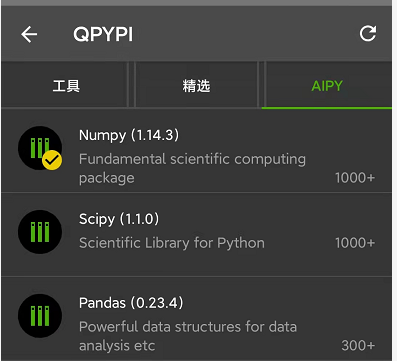Go back using the arrow icon
This screenshot has height=361, width=397.
(x=29, y=34)
